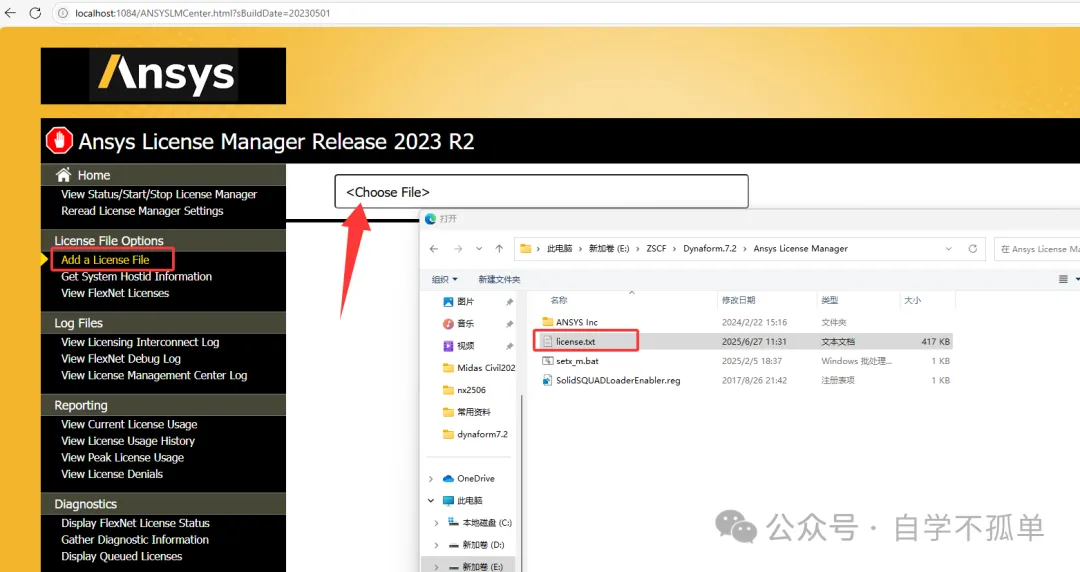
Task: Open 音乐 quick access folder
Action: tap(466, 324)
